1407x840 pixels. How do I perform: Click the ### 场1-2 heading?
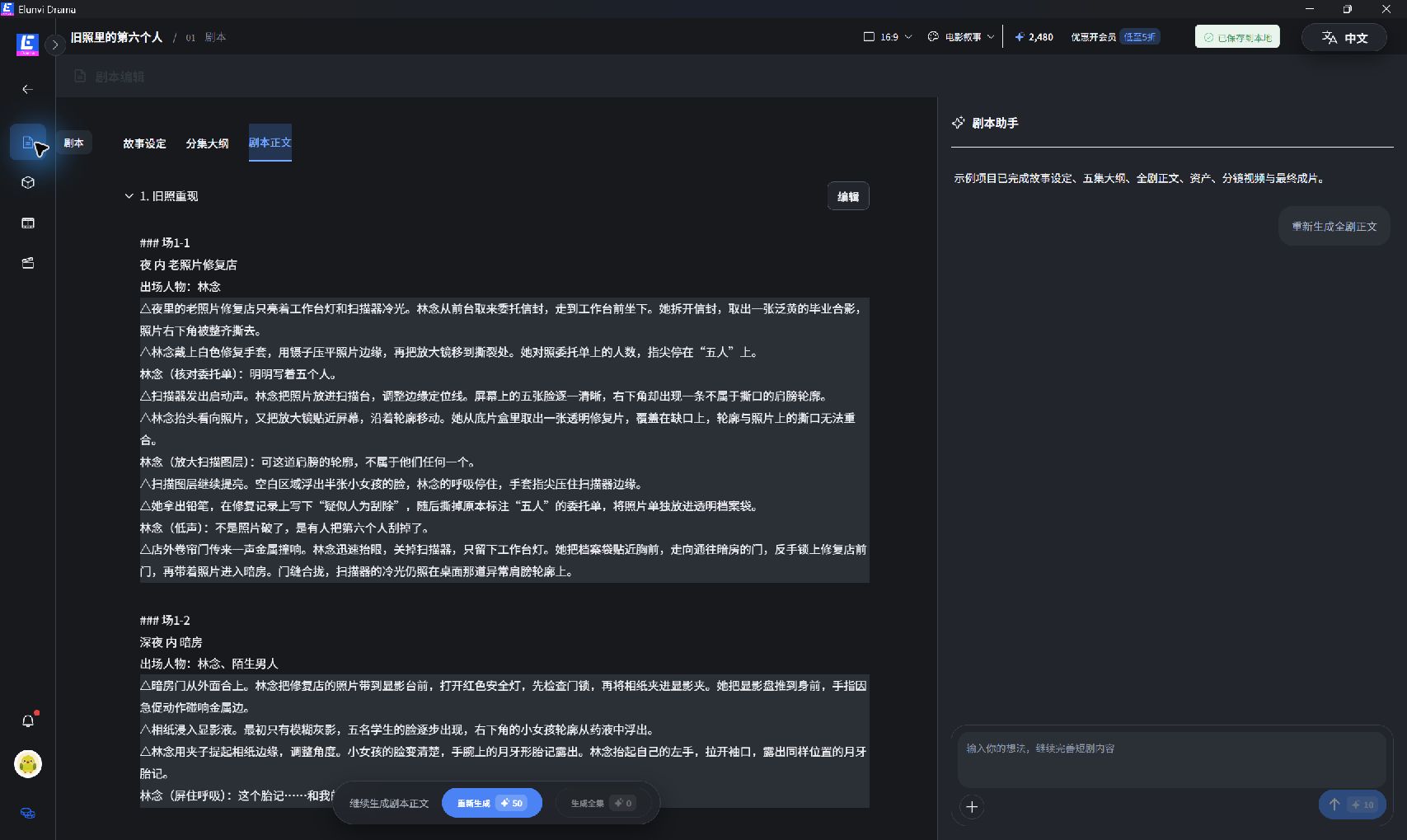tap(165, 621)
